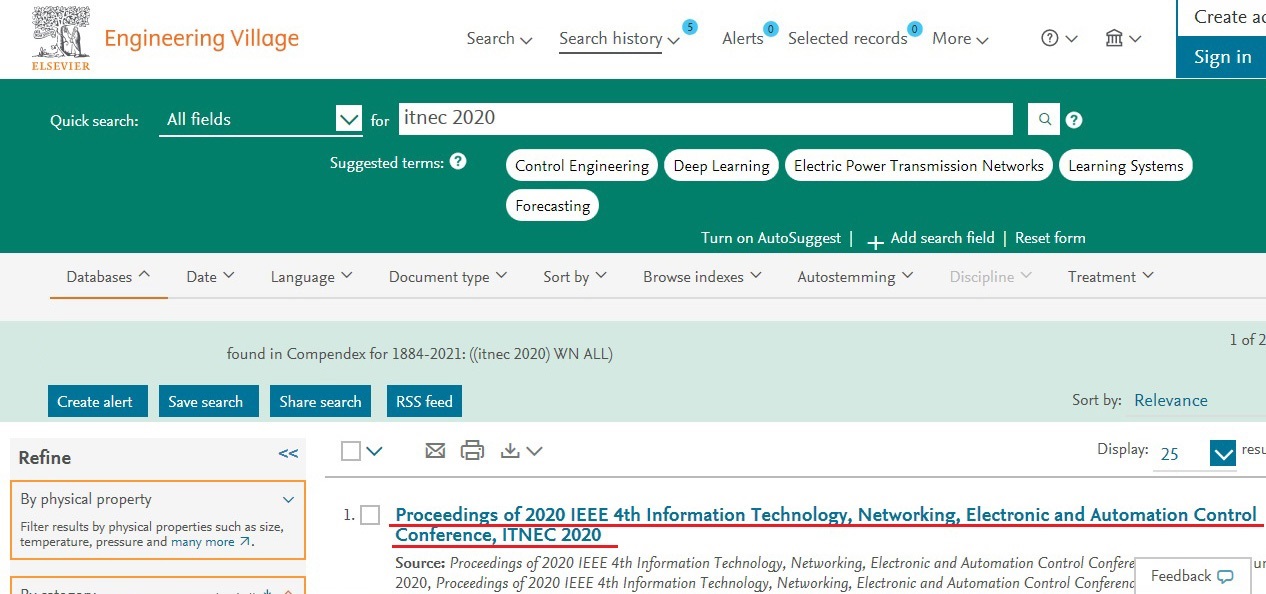Click the Share search button
The width and height of the screenshot is (1266, 594).
click(x=320, y=401)
